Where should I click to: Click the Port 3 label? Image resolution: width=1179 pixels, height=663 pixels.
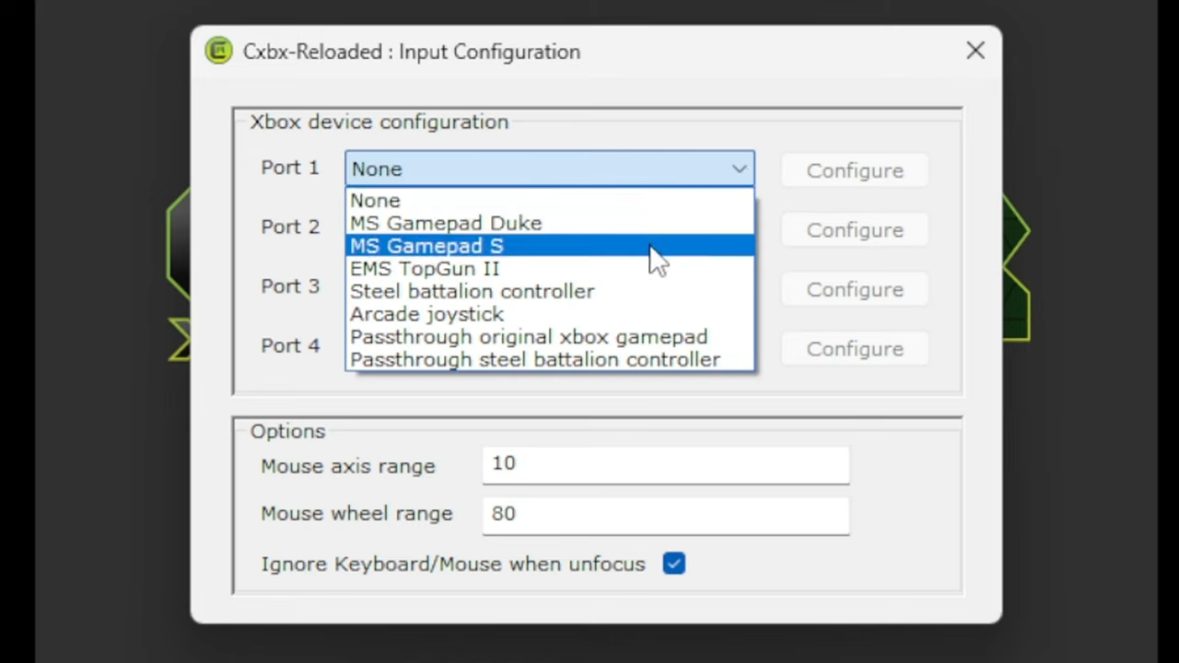[290, 286]
